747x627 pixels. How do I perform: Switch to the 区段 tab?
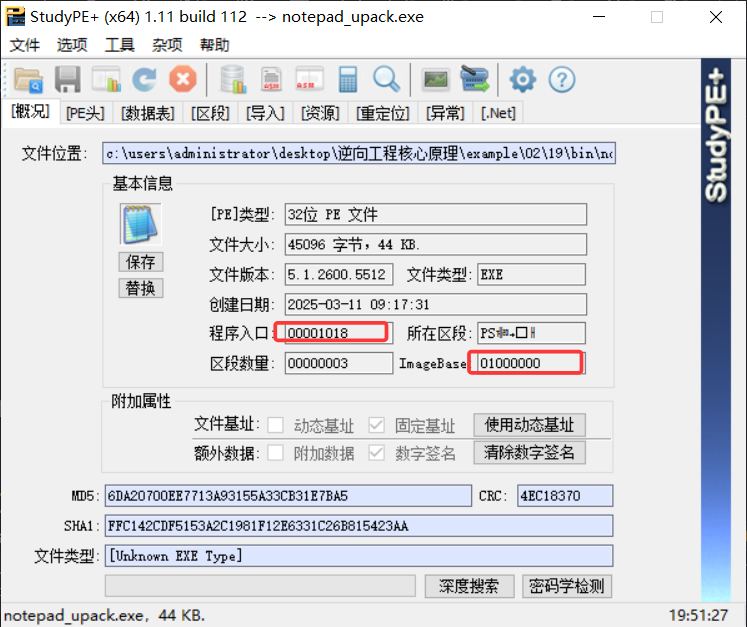coord(212,113)
